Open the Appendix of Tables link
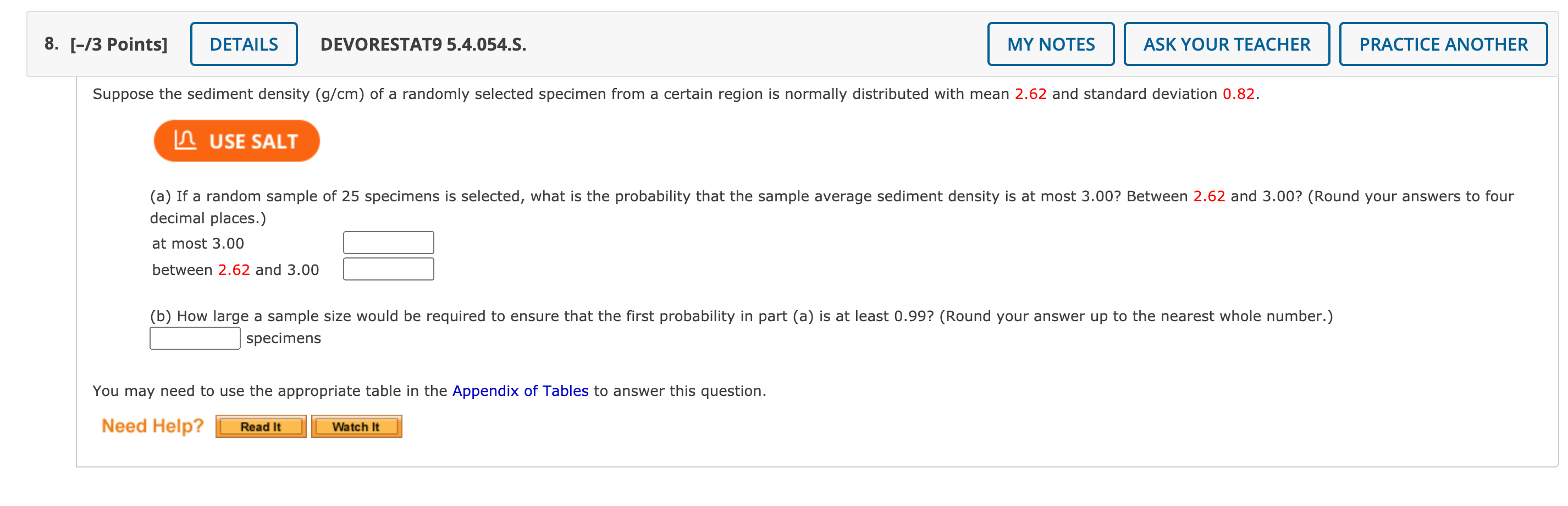 click(520, 391)
